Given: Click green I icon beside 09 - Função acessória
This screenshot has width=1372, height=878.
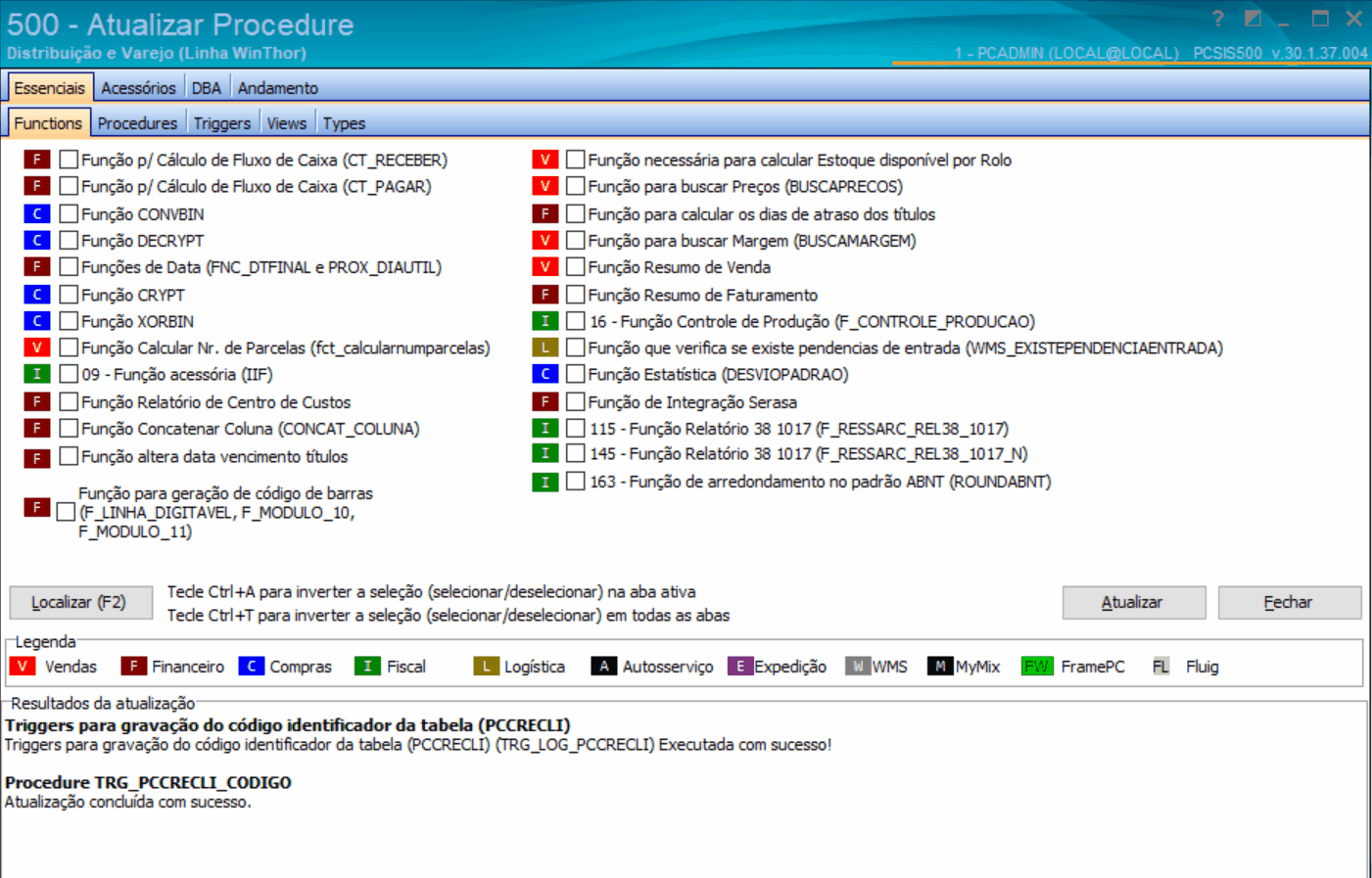Looking at the screenshot, I should point(37,374).
